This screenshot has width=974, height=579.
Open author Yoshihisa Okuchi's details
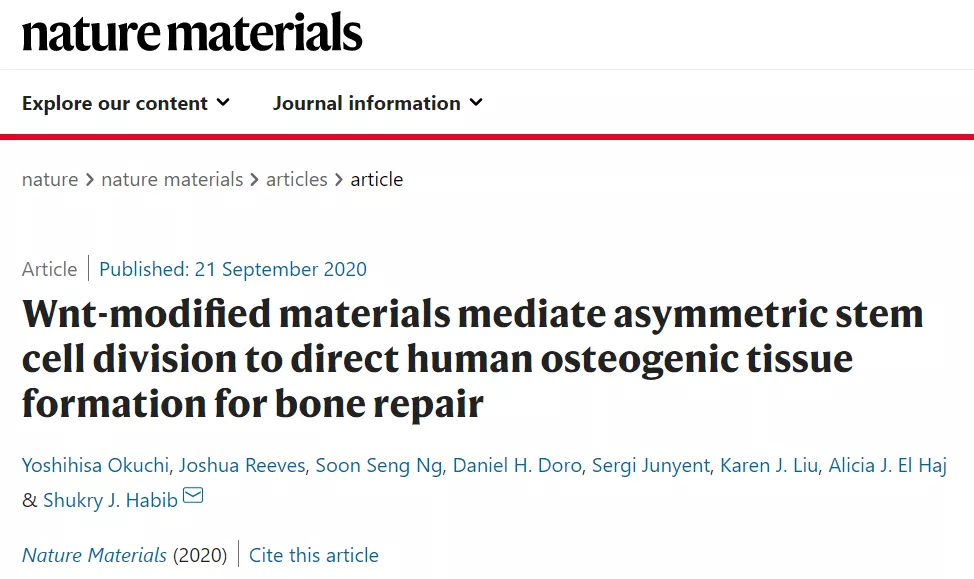click(95, 465)
